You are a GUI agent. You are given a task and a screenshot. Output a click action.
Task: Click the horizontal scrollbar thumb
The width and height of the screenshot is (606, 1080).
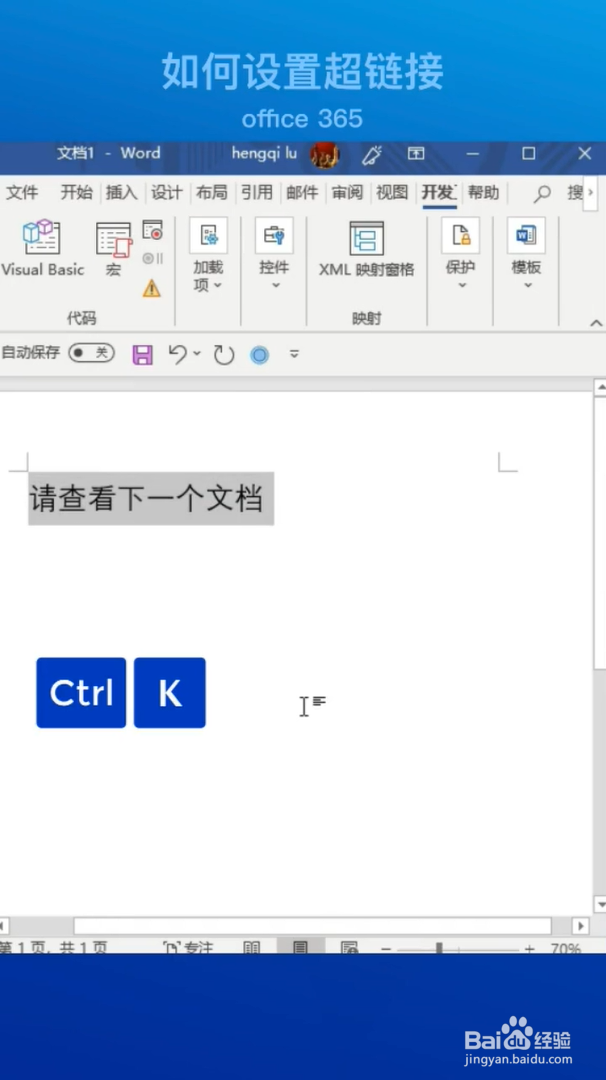pyautogui.click(x=313, y=926)
